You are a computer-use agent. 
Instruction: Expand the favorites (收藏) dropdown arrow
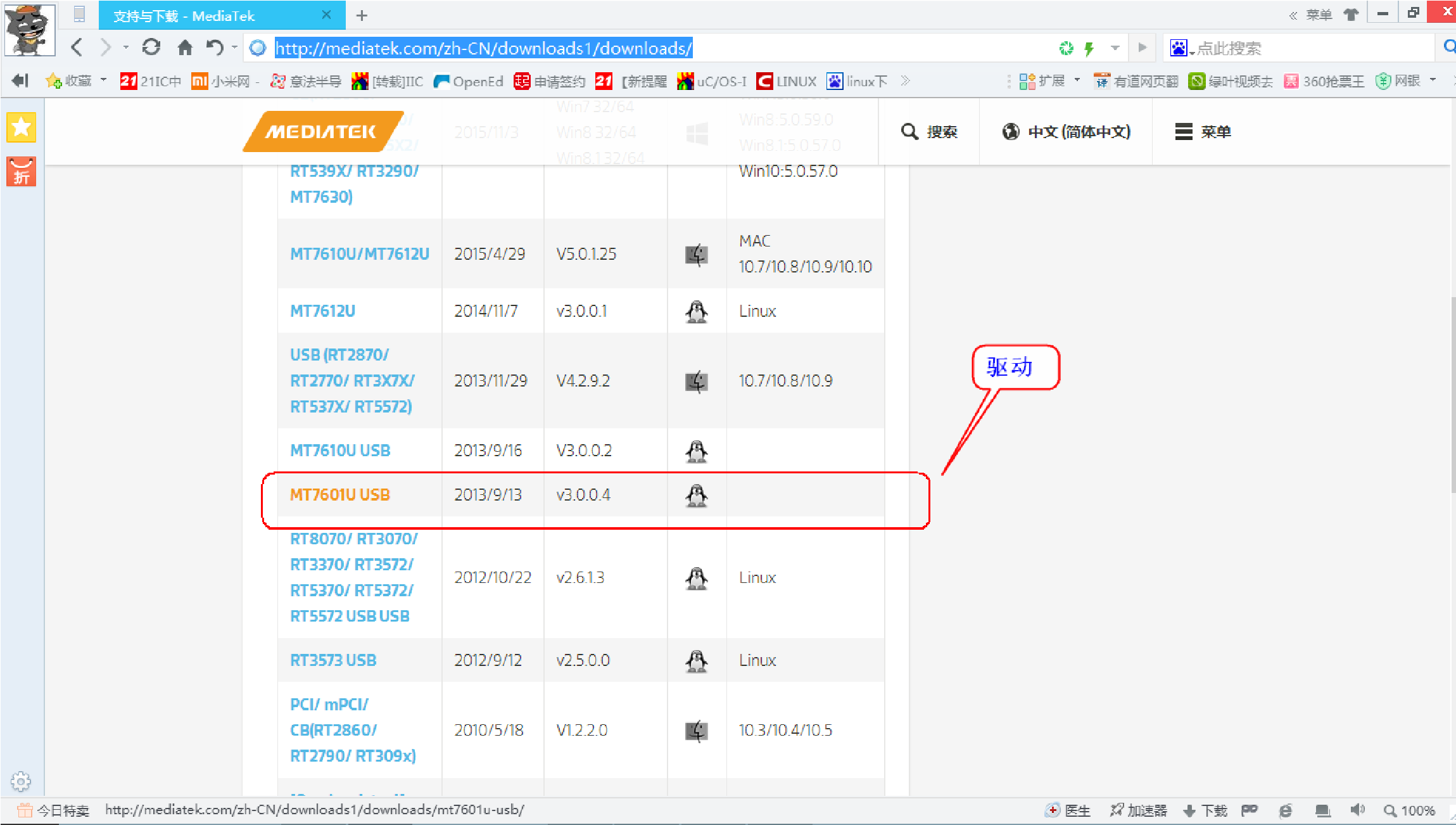click(x=104, y=80)
